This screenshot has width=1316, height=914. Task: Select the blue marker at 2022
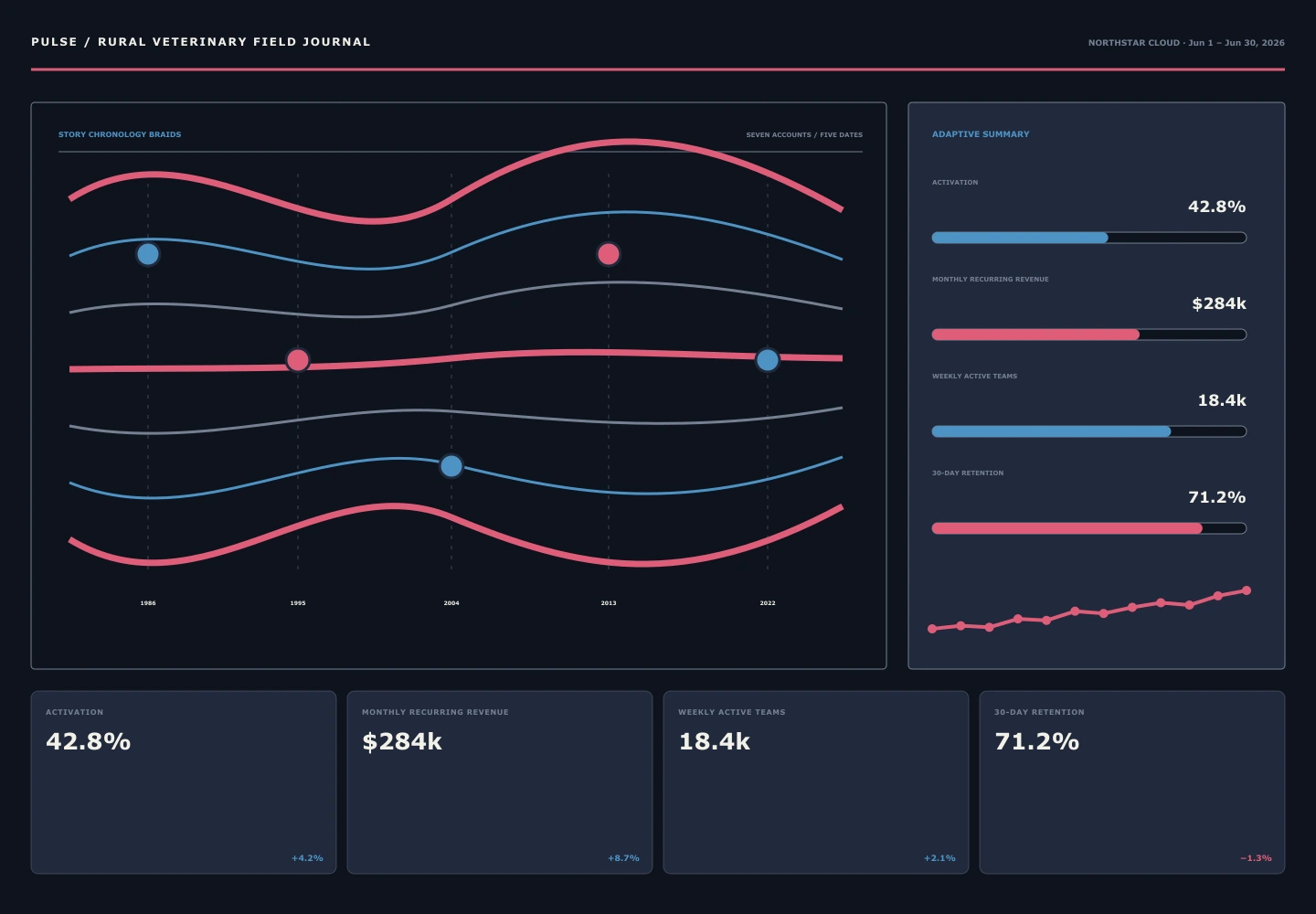pyautogui.click(x=768, y=360)
